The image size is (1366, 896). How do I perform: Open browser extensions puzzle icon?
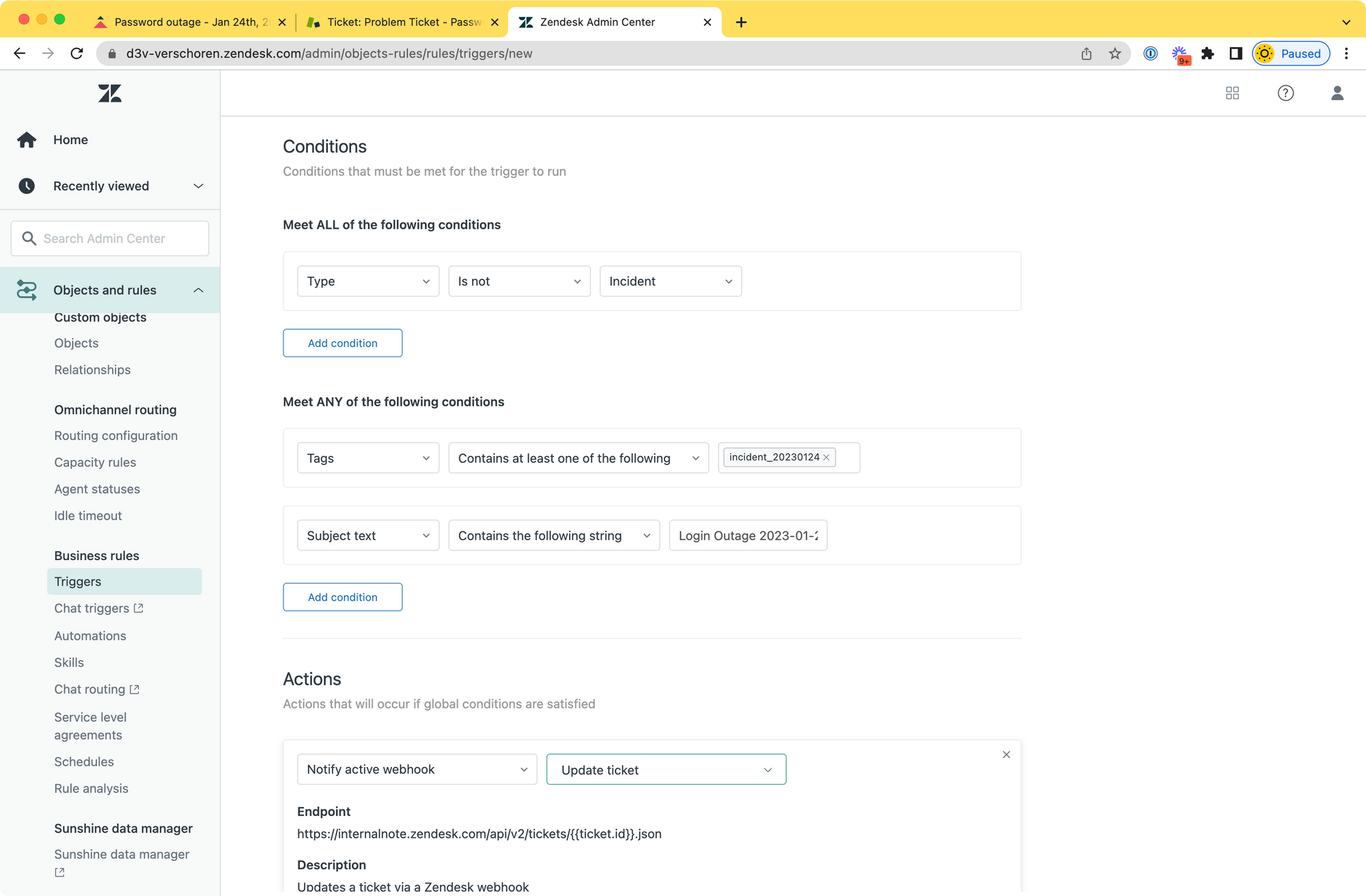click(1208, 54)
